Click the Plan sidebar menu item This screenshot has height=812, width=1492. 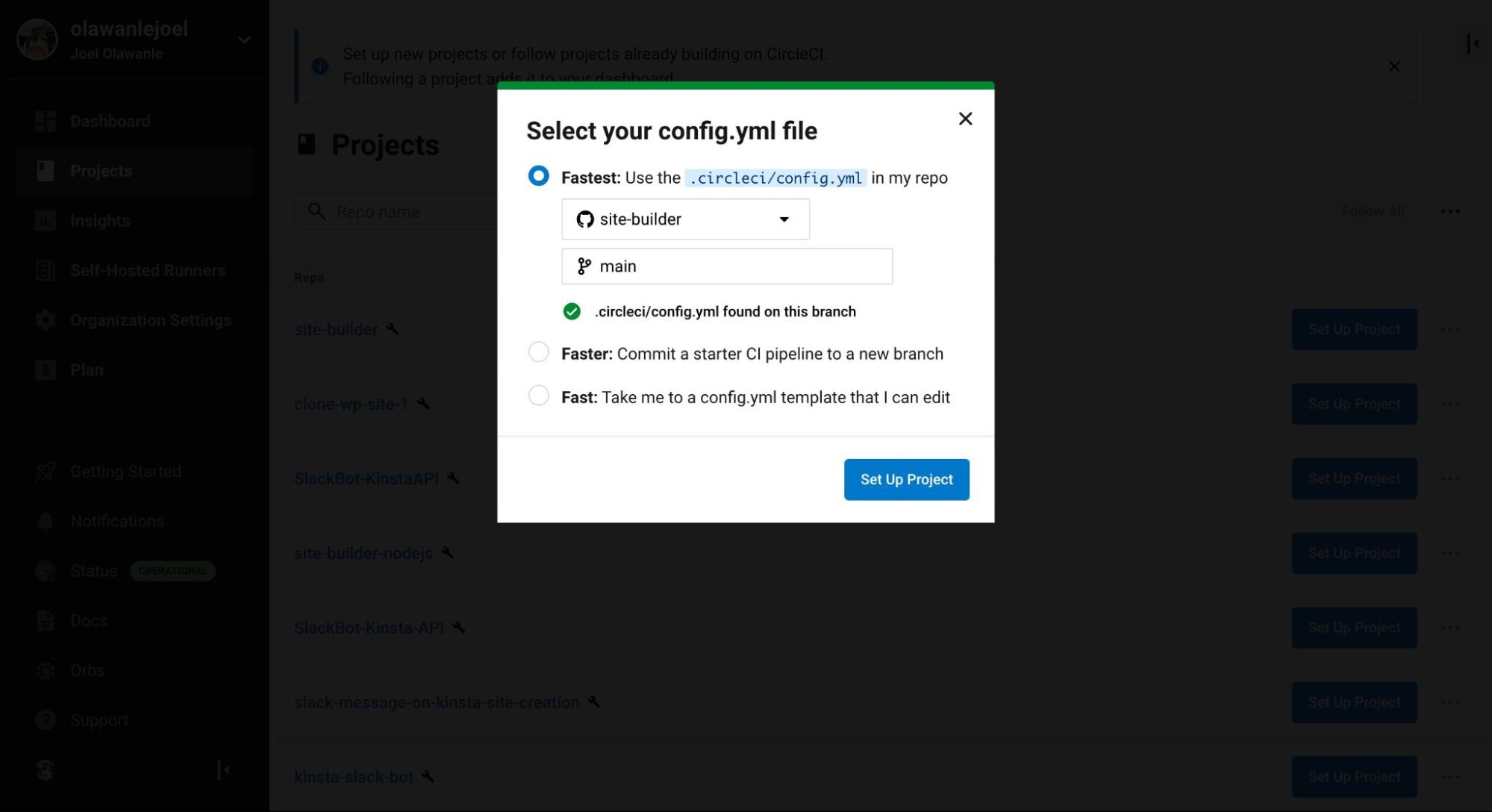[86, 369]
